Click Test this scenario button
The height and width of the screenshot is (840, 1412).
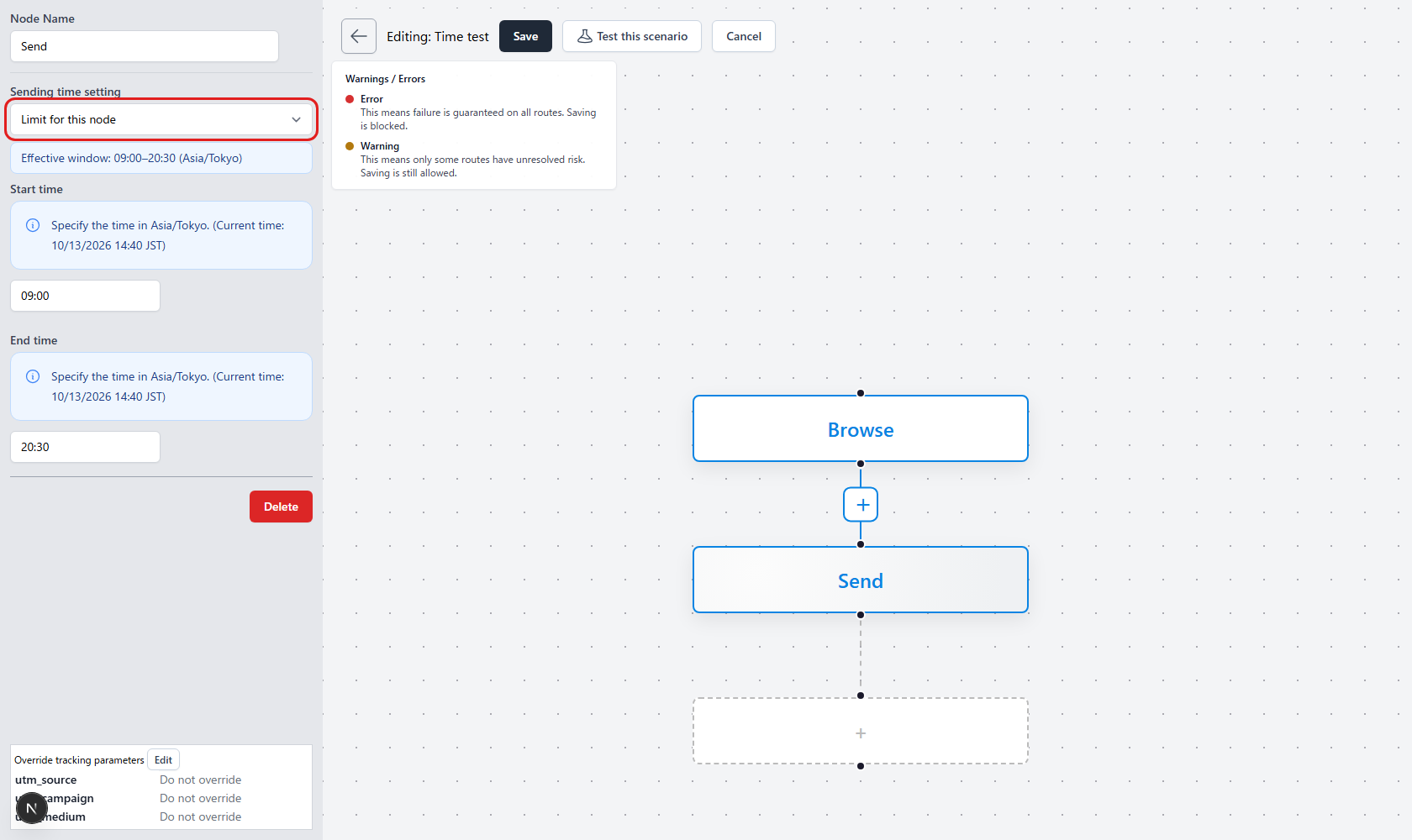(x=632, y=36)
